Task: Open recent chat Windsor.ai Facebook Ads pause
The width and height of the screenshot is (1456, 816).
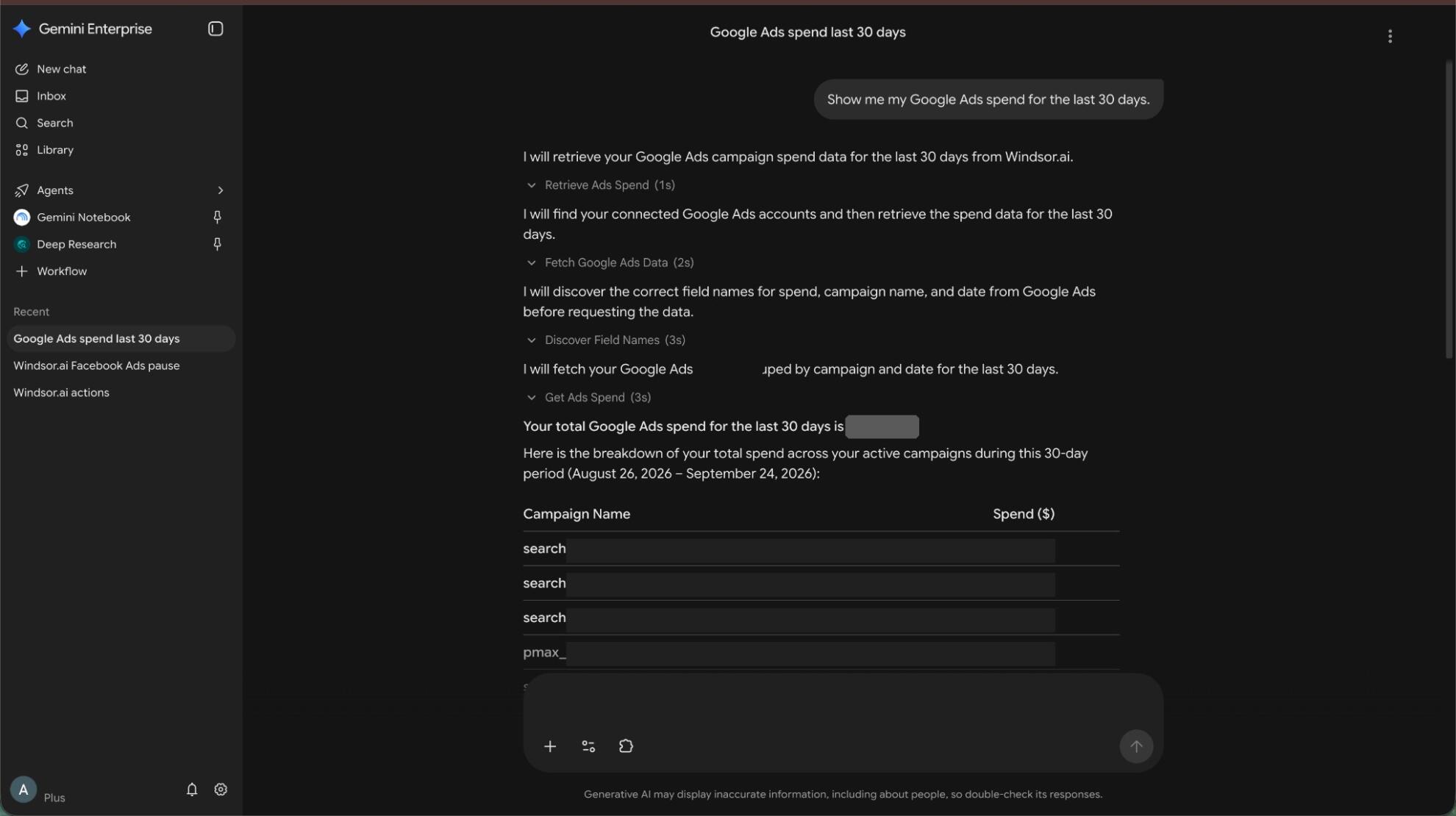Action: point(96,365)
